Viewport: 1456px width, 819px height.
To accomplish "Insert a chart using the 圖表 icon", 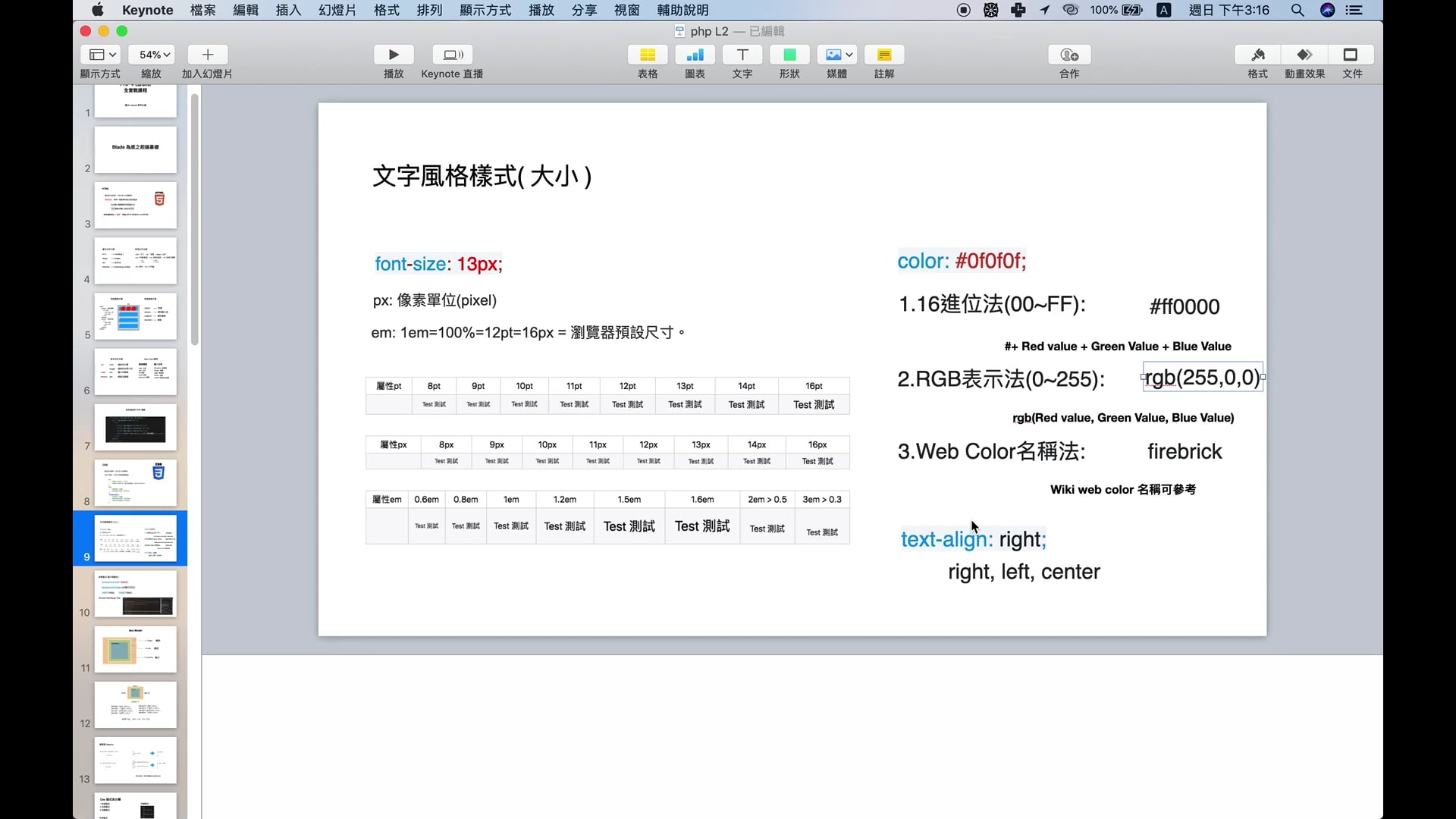I will [x=694, y=54].
